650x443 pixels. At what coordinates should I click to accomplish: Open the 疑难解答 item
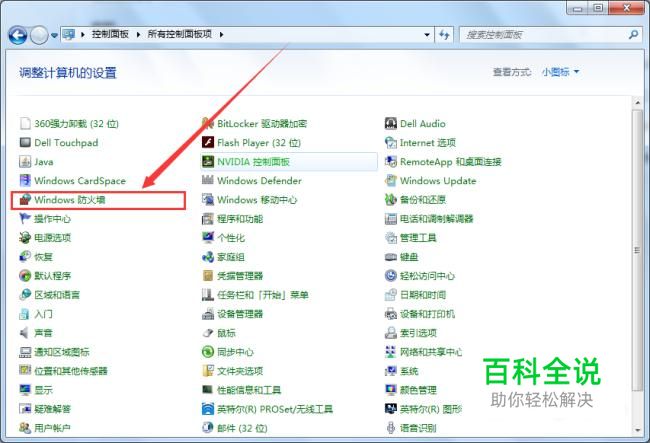(x=53, y=409)
